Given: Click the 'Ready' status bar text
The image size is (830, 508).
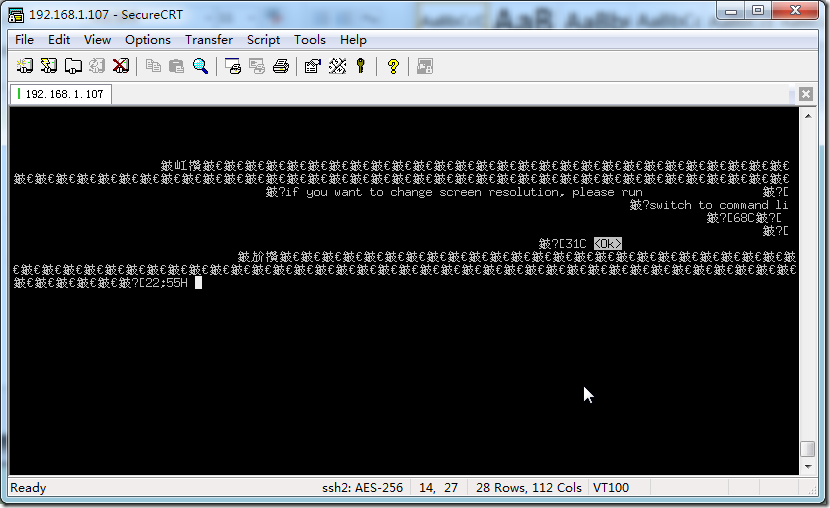Looking at the screenshot, I should click(x=28, y=487).
